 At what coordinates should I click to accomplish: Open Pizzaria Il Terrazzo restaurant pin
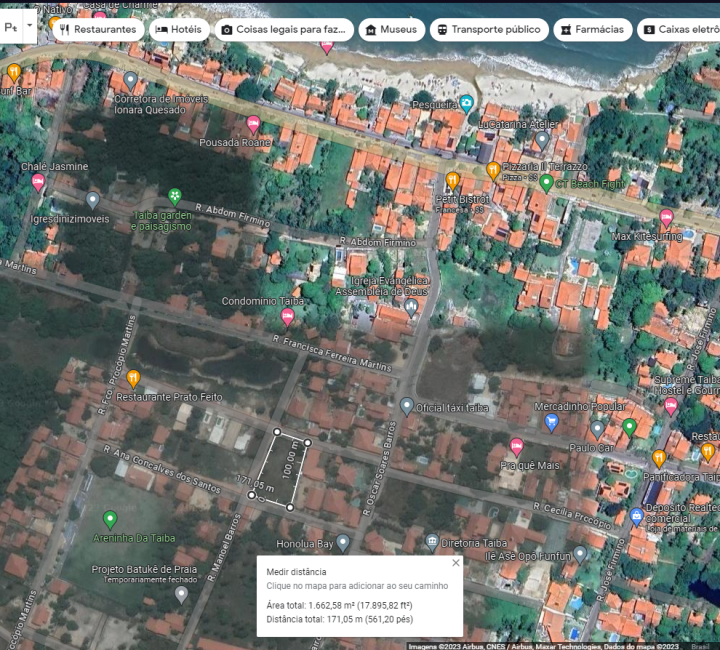tap(493, 171)
